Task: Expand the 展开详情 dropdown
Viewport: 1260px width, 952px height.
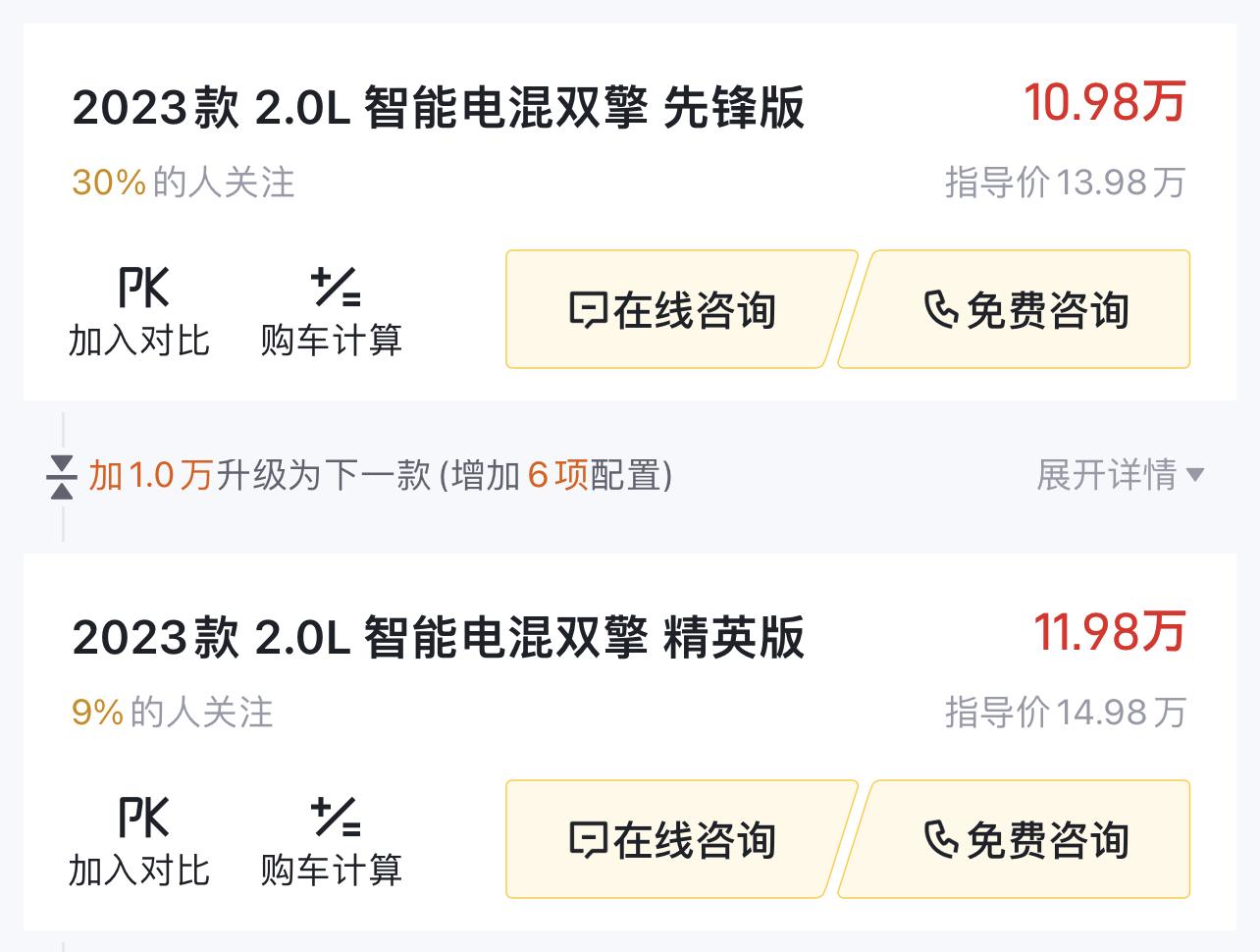Action: tap(1120, 476)
